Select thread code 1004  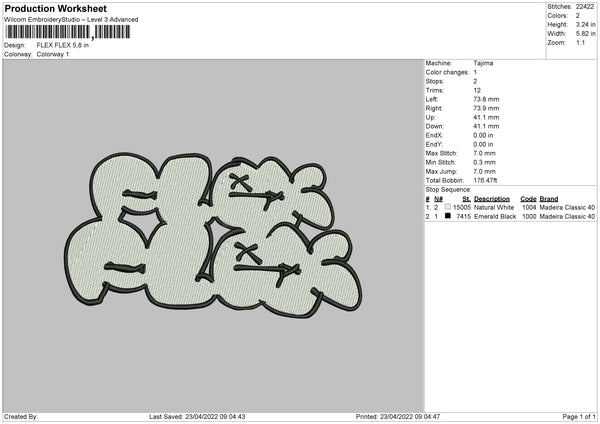[529, 207]
